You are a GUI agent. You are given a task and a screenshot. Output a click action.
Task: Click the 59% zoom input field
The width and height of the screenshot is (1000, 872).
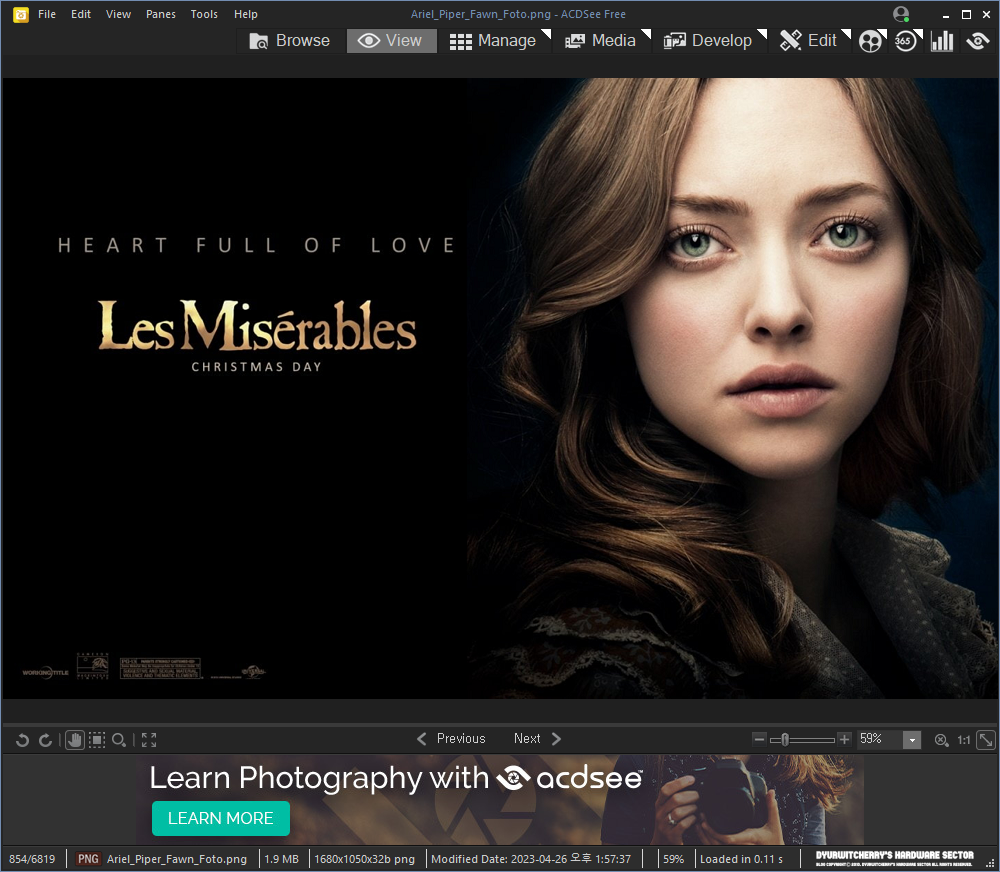pos(879,739)
